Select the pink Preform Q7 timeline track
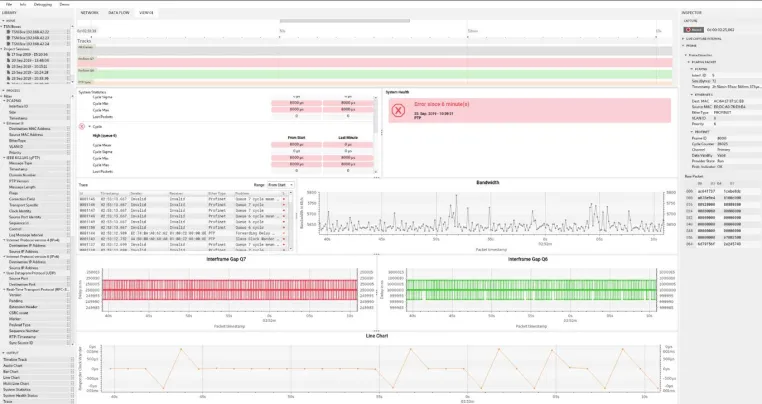 pos(374,62)
